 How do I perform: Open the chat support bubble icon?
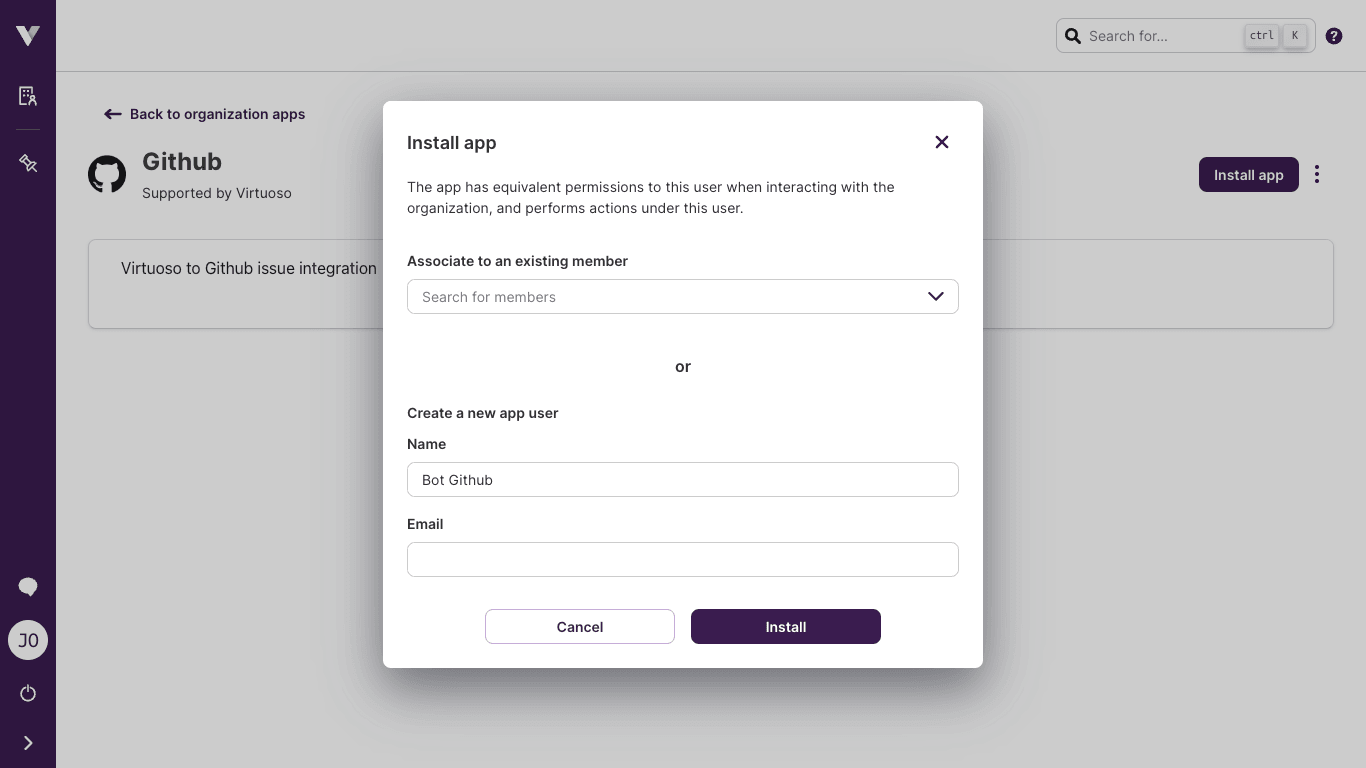pyautogui.click(x=27, y=587)
